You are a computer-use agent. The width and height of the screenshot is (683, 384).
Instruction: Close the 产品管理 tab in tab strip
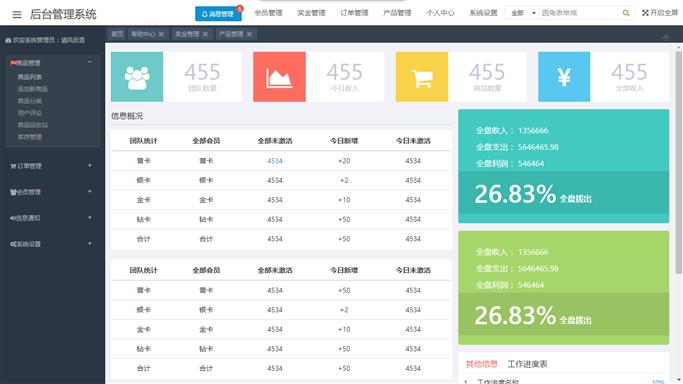tap(249, 34)
